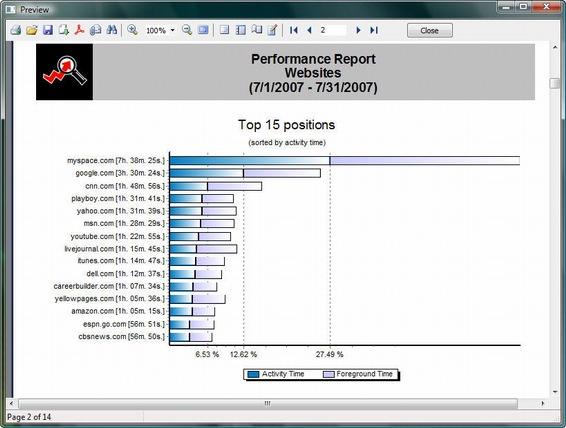
Task: Go to first page
Action: [x=294, y=30]
